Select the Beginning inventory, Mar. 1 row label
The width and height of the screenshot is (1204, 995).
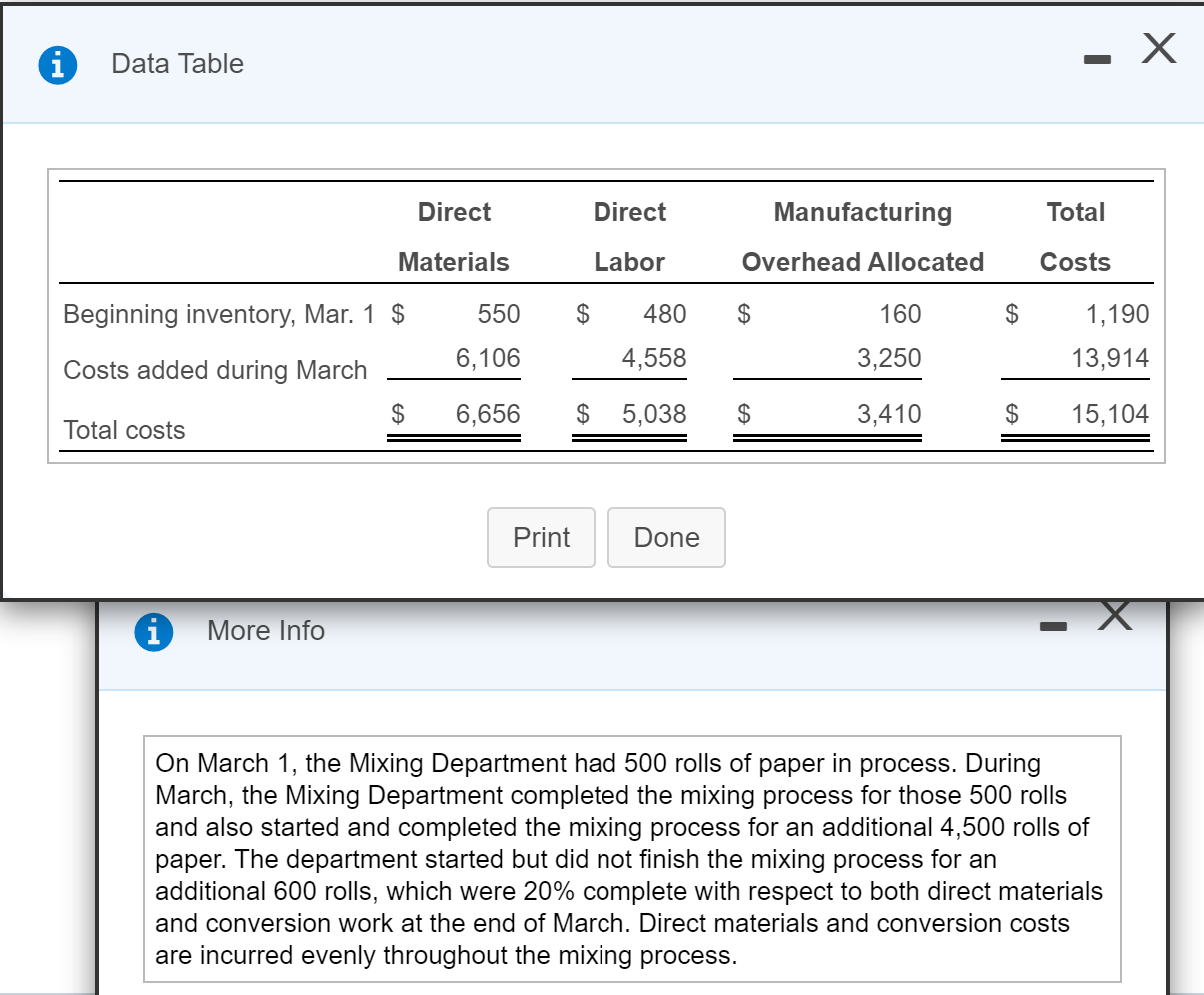tap(219, 314)
